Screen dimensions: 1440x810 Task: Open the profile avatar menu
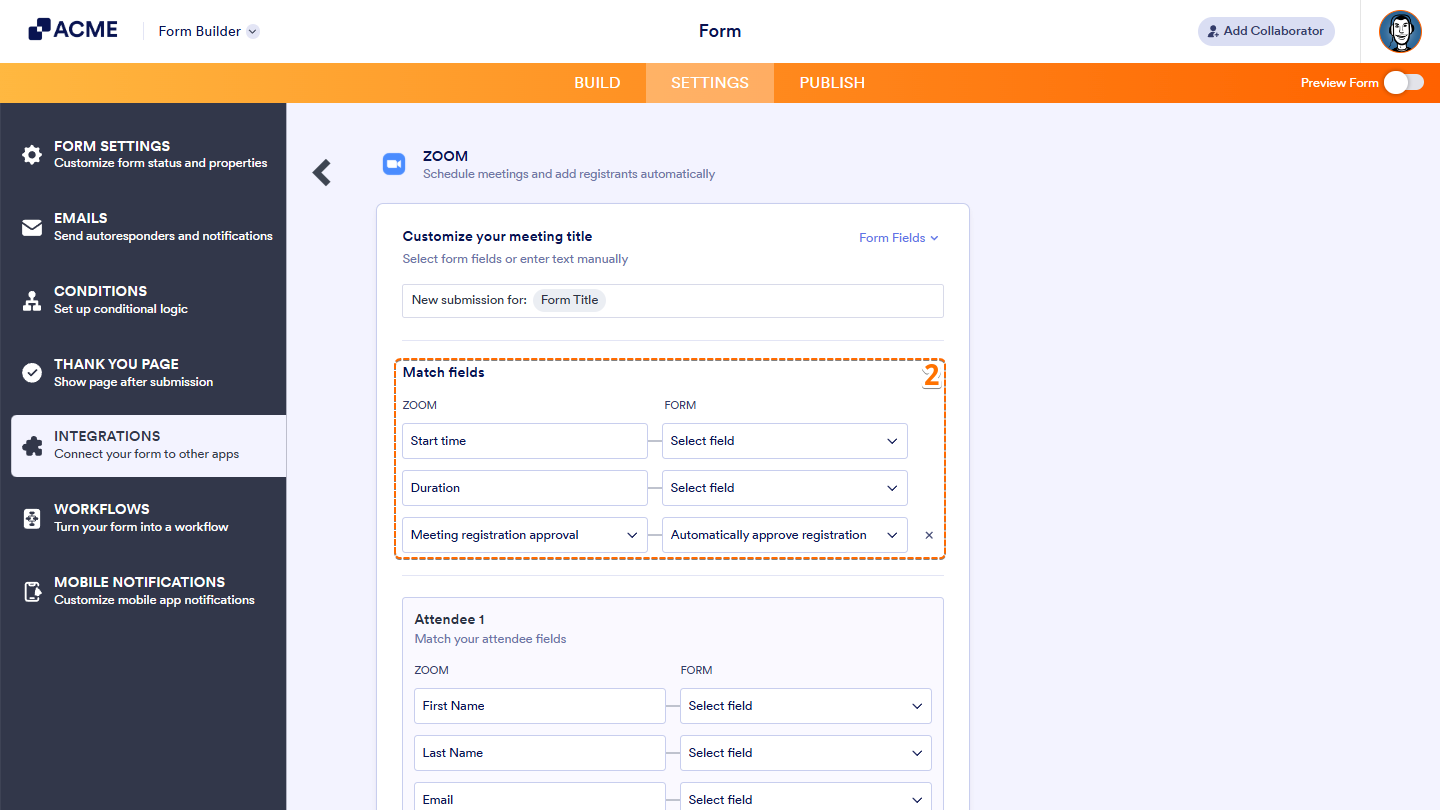(x=1400, y=31)
